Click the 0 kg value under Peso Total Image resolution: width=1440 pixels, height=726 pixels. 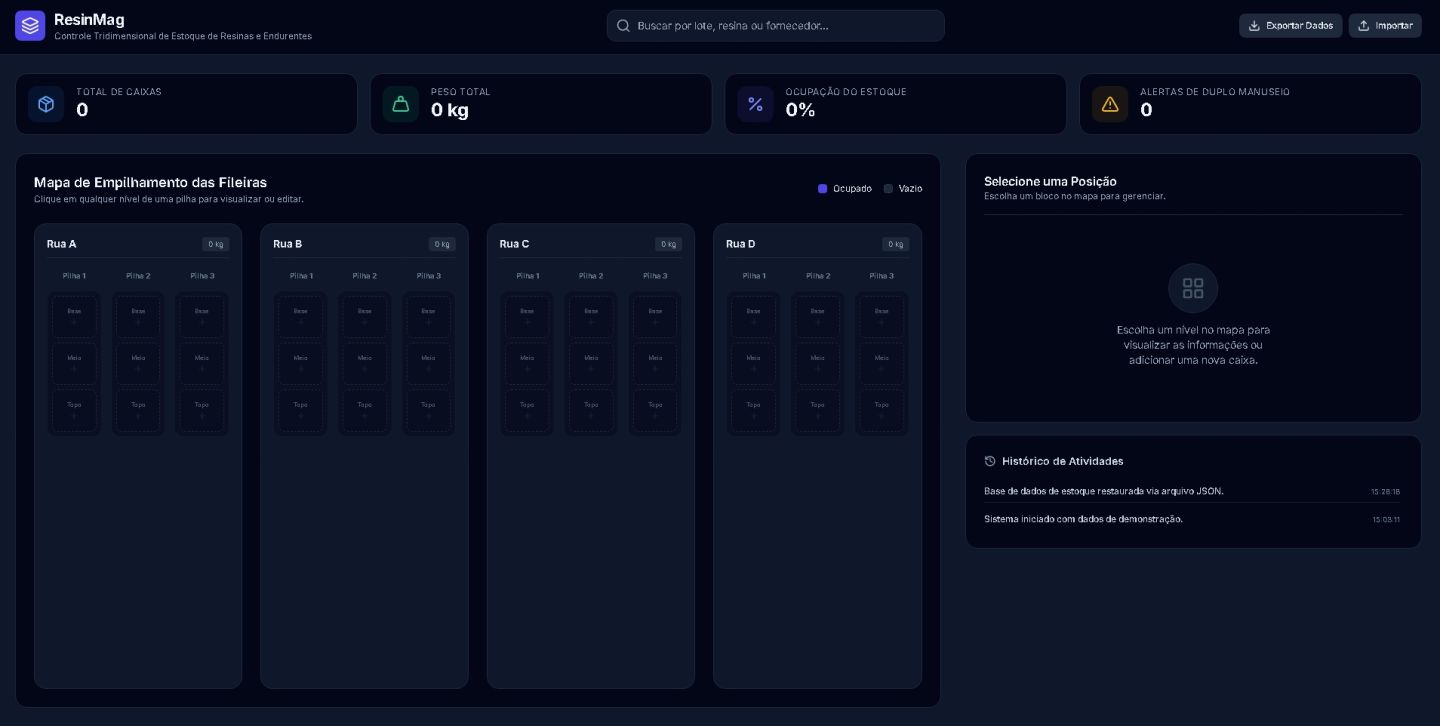coord(450,110)
